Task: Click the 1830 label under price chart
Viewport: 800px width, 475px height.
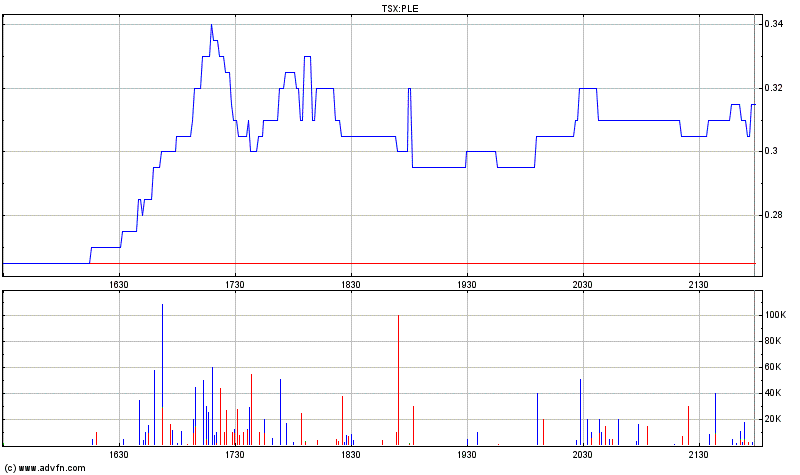Action: 351,285
